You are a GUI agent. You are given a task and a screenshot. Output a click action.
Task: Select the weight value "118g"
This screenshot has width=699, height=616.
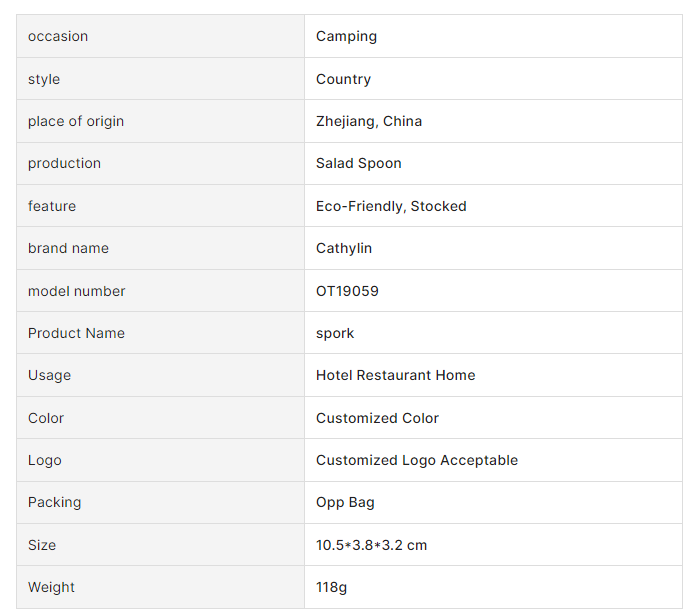[331, 587]
